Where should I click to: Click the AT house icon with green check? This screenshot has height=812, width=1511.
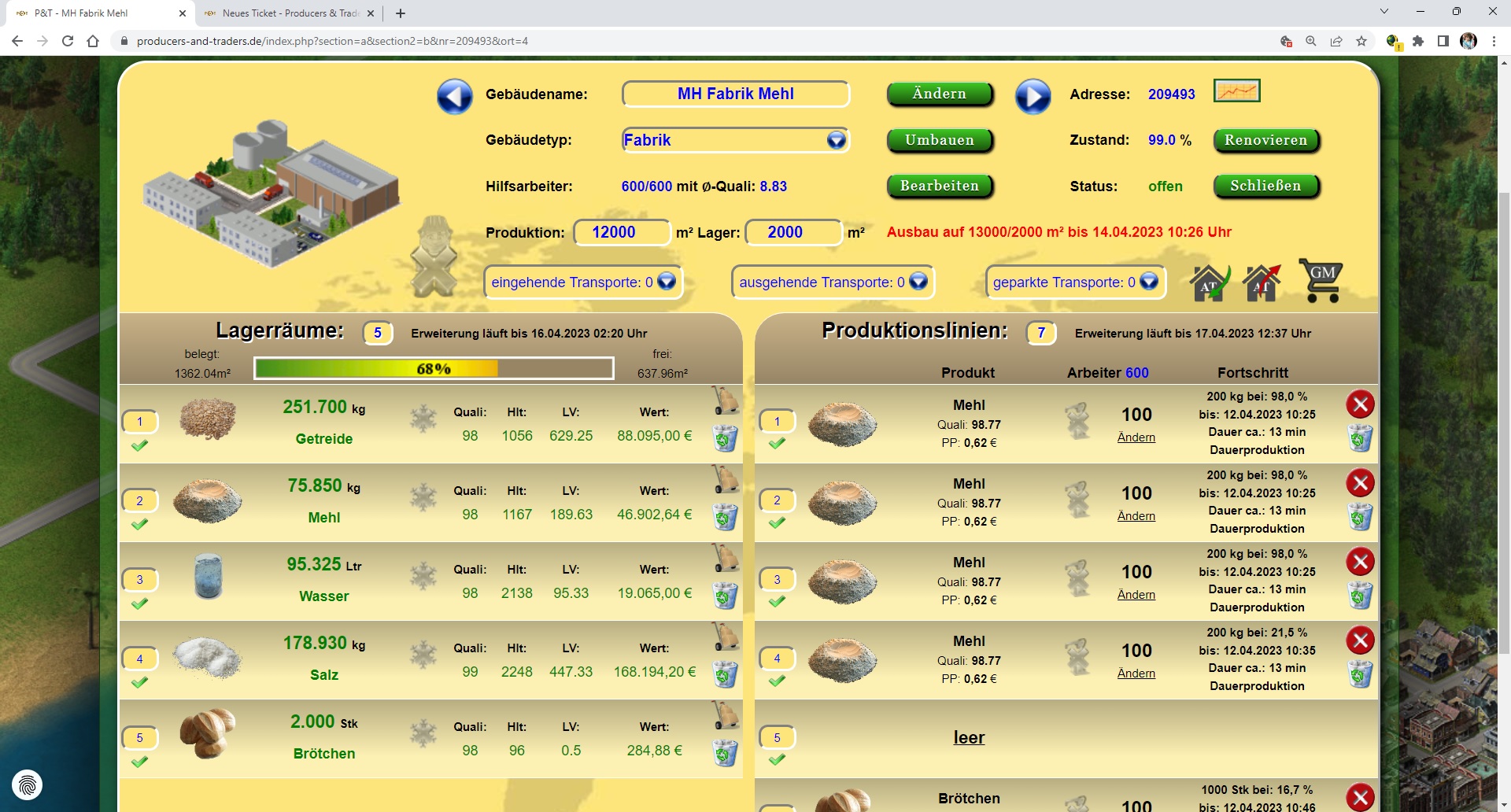pos(1210,282)
